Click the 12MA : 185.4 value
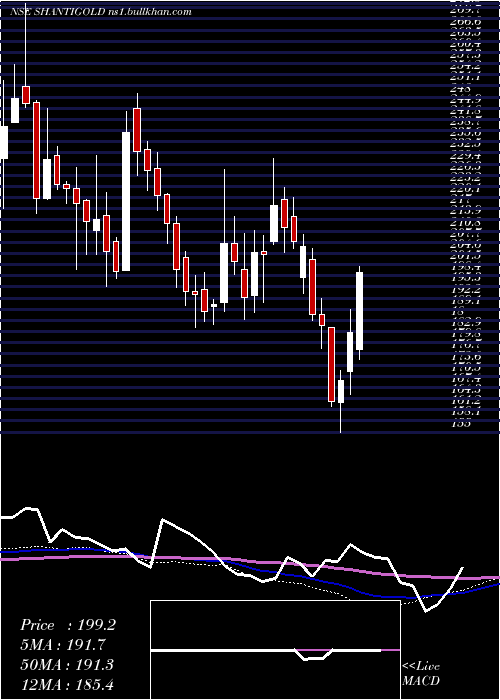This screenshot has height=700, width=500. point(68,685)
